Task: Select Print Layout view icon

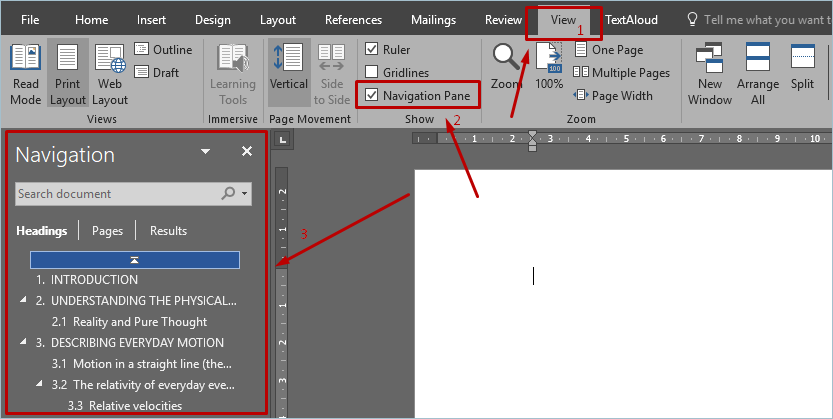Action: pos(67,74)
